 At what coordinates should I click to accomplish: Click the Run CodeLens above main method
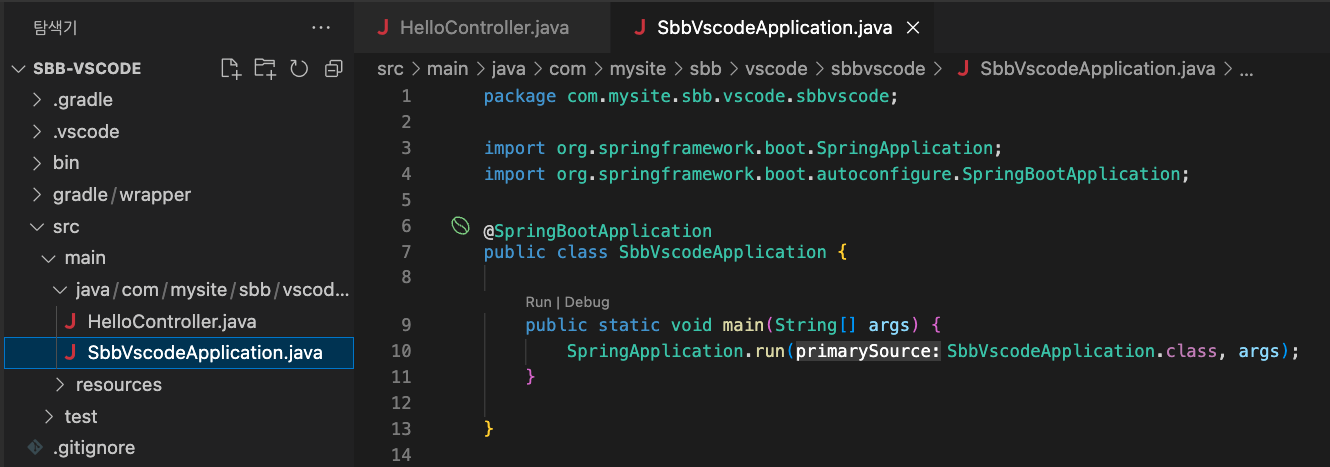(538, 302)
